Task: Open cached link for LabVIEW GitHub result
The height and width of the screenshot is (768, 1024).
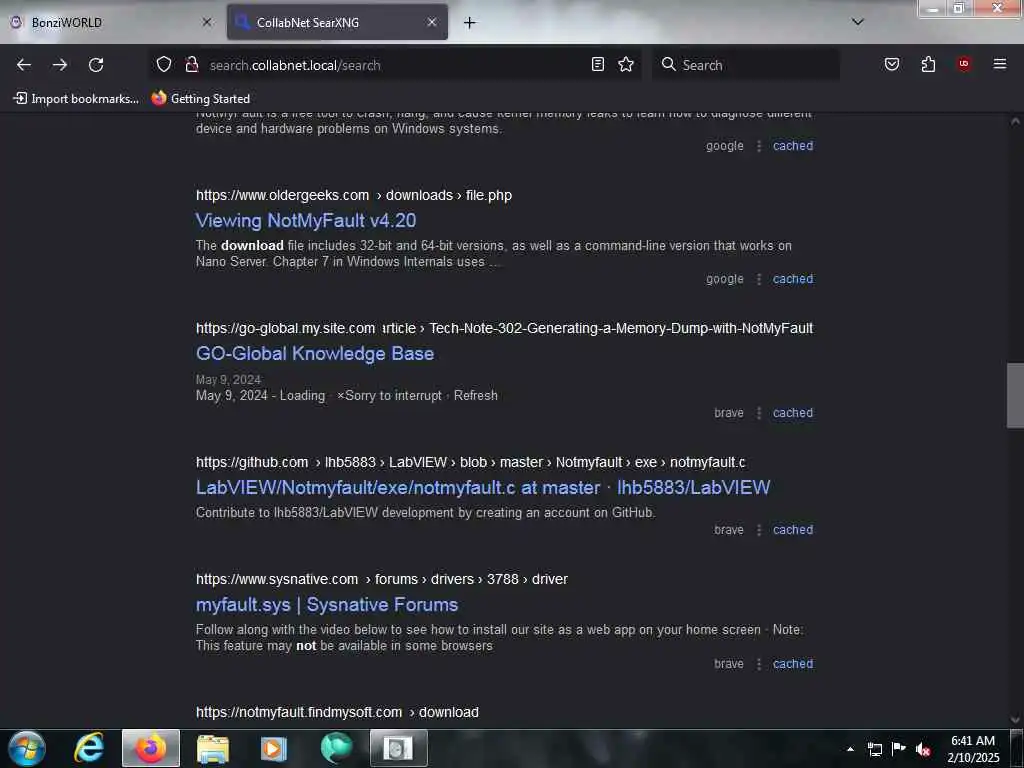Action: click(793, 530)
